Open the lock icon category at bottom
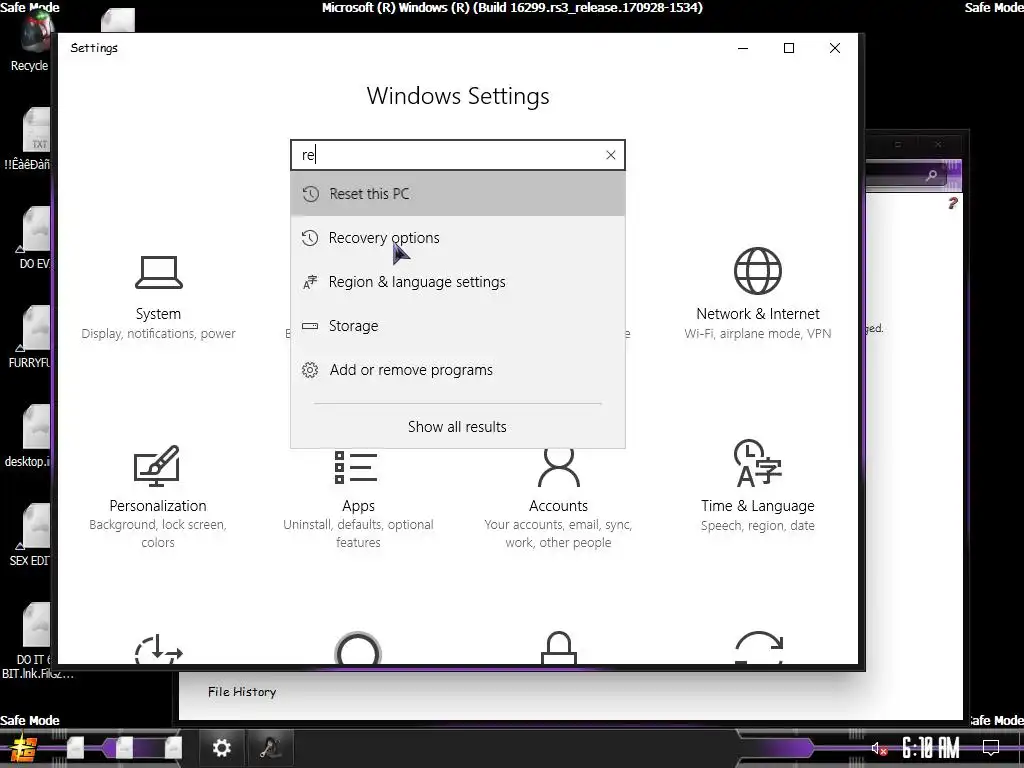Viewport: 1024px width, 768px height. click(558, 647)
